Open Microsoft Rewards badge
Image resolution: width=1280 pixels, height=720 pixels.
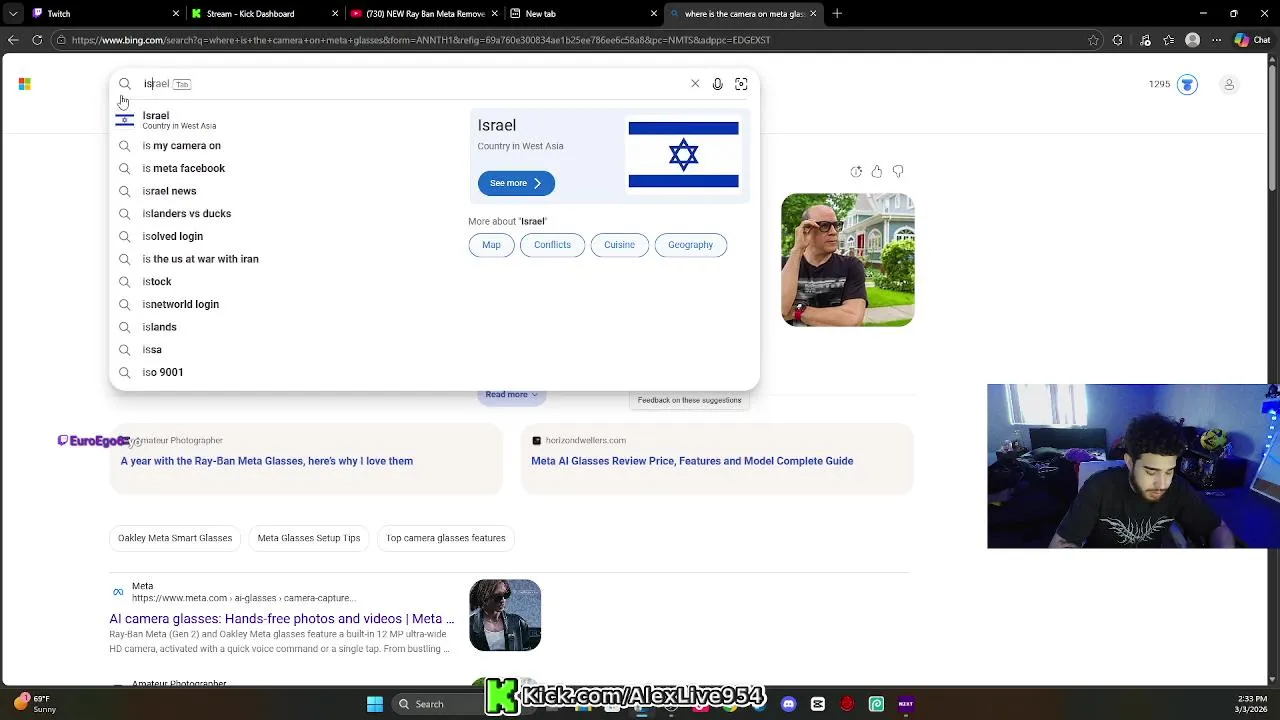point(1187,84)
